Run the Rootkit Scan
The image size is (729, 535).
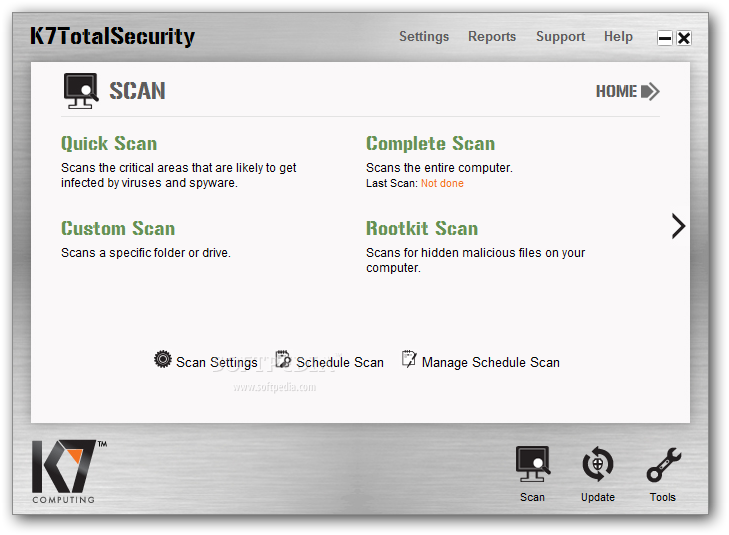[422, 228]
